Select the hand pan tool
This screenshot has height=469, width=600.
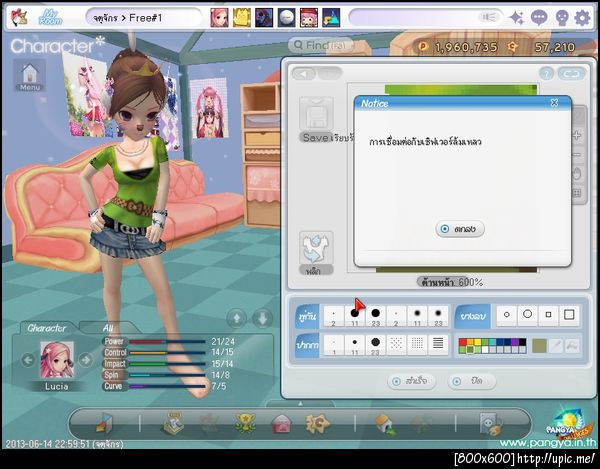[x=577, y=174]
